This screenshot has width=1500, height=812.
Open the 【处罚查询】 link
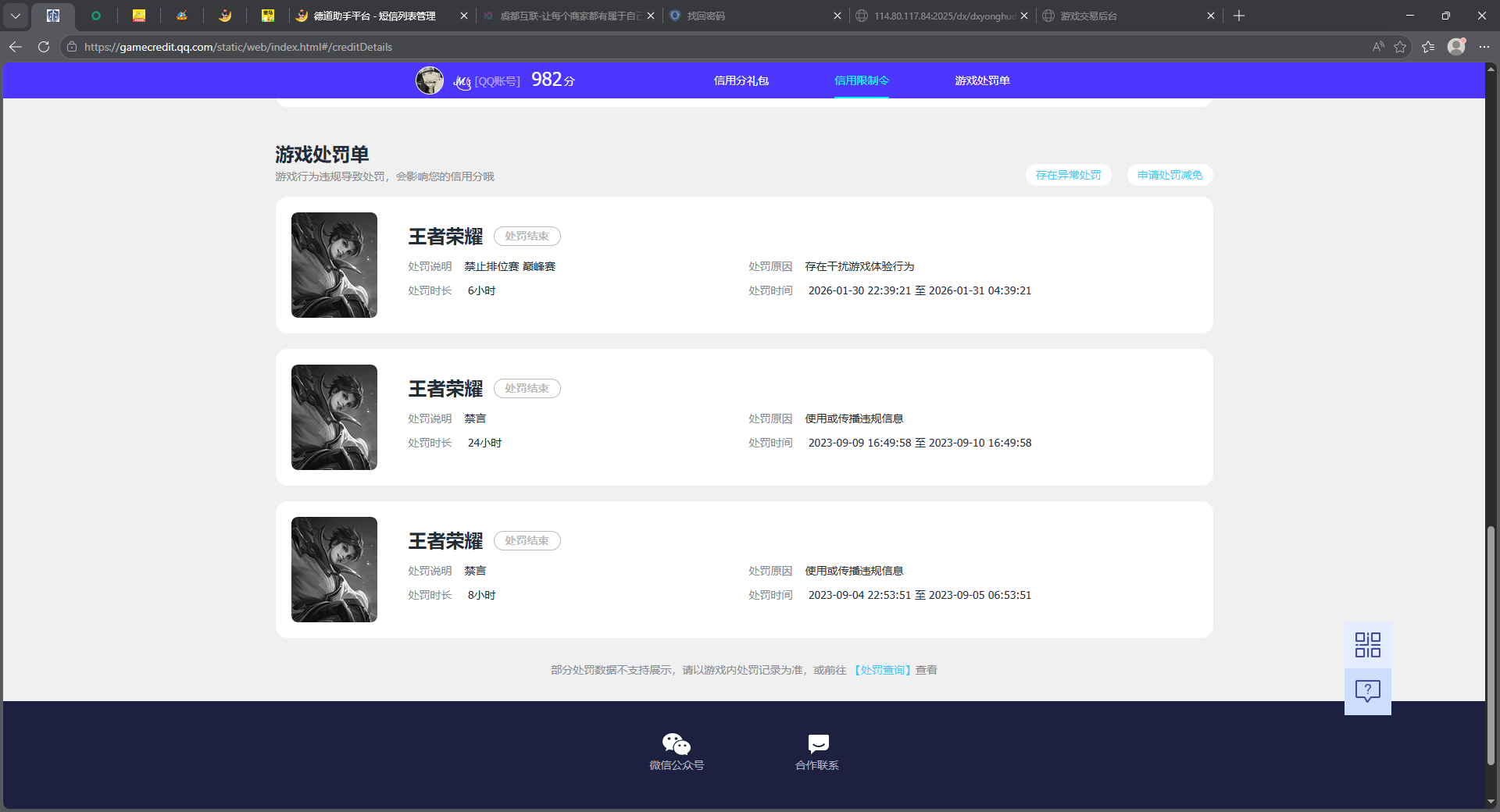[882, 670]
